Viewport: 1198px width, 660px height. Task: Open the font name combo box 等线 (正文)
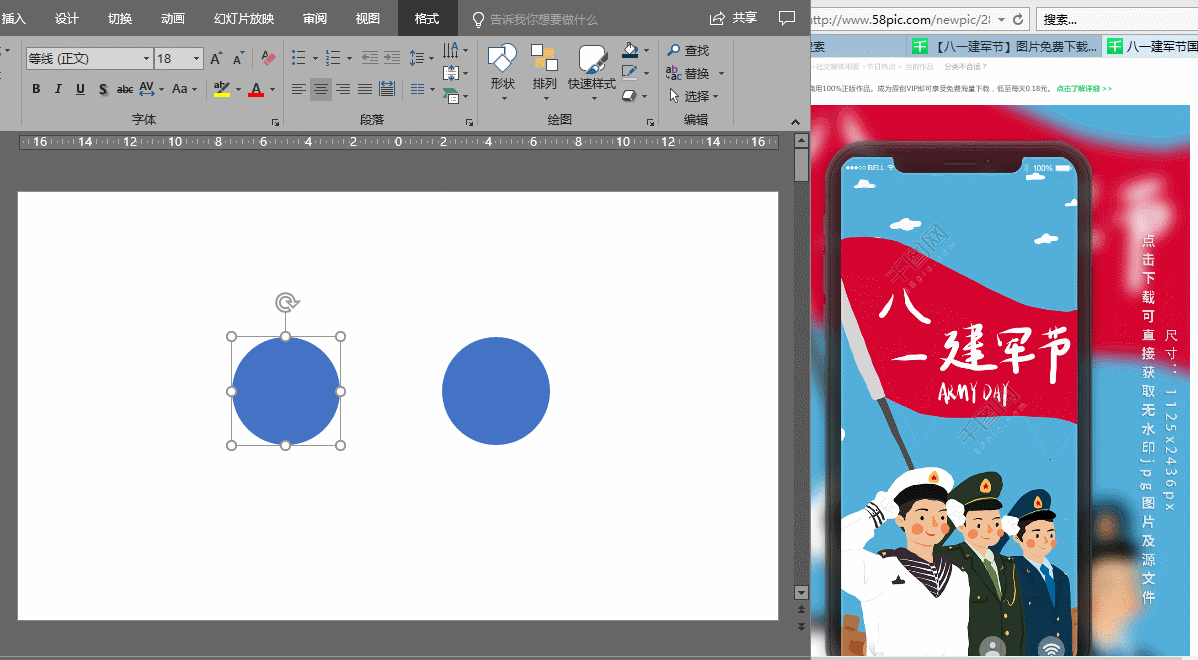pos(89,59)
